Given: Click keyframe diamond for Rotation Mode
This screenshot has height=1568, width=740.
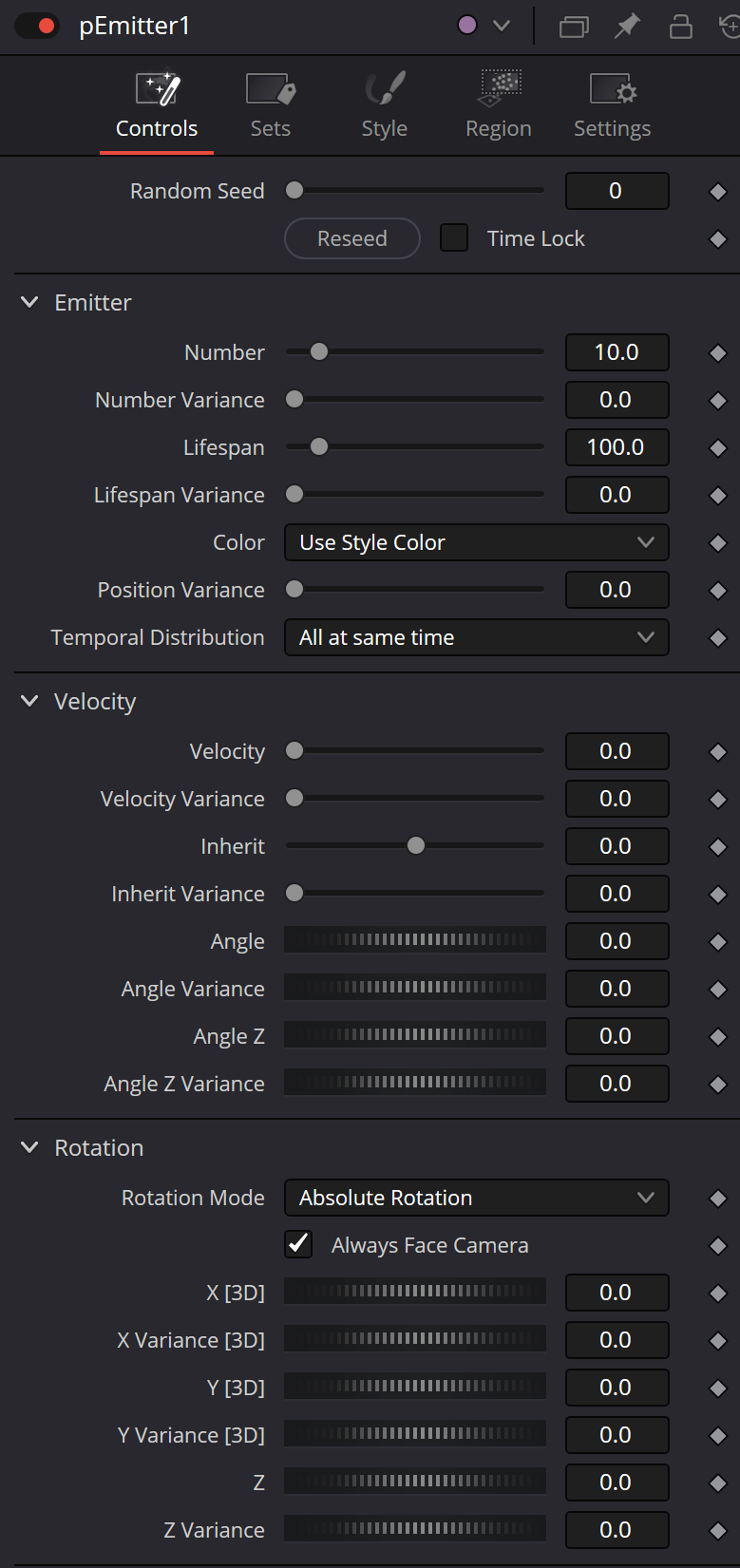Looking at the screenshot, I should click(718, 1199).
